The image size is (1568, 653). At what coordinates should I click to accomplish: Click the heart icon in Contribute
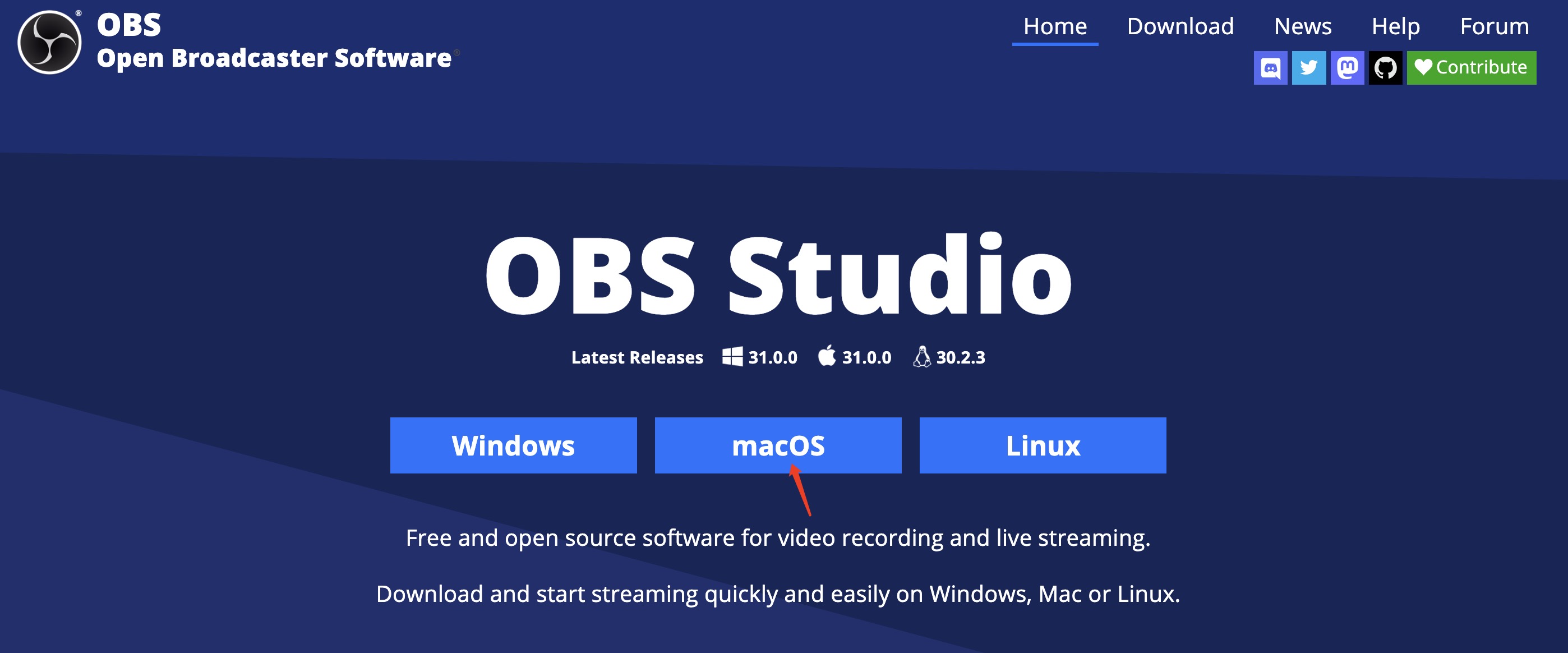click(x=1423, y=67)
